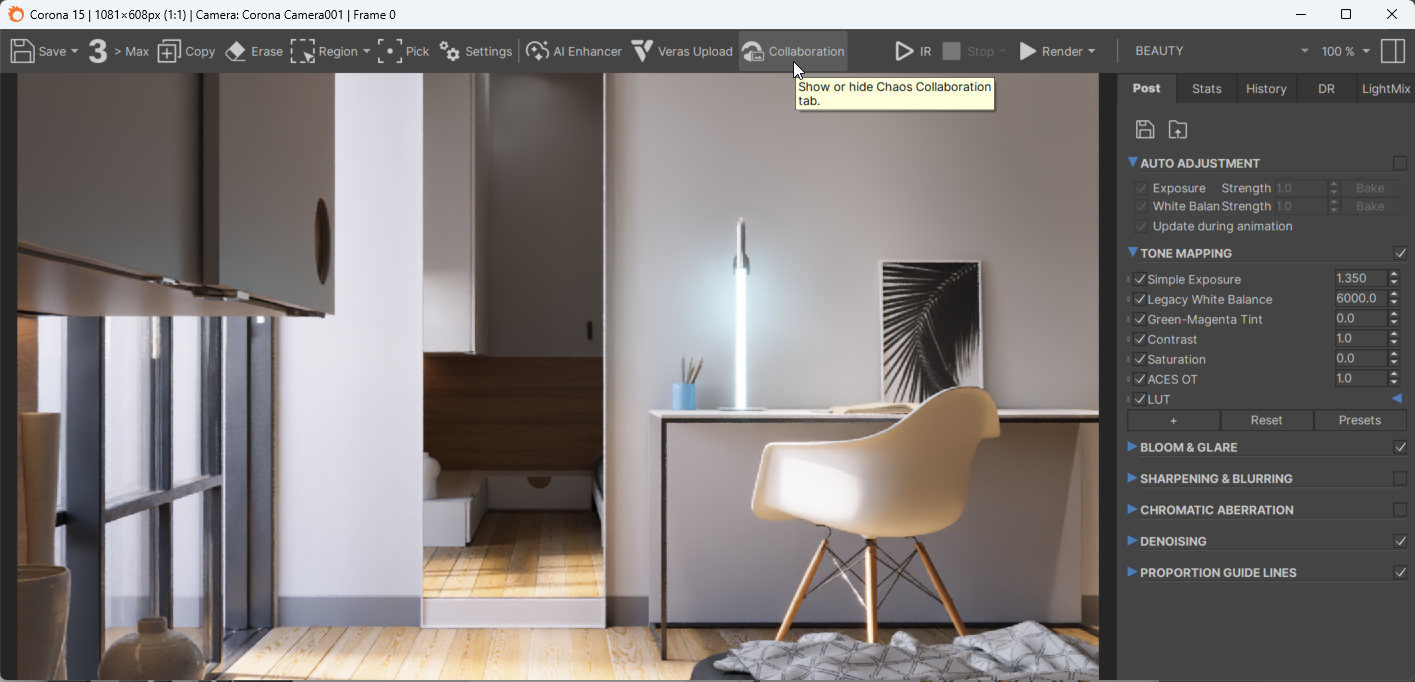Screen dimensions: 1415x682
Task: Open the DR tab
Action: point(1326,88)
